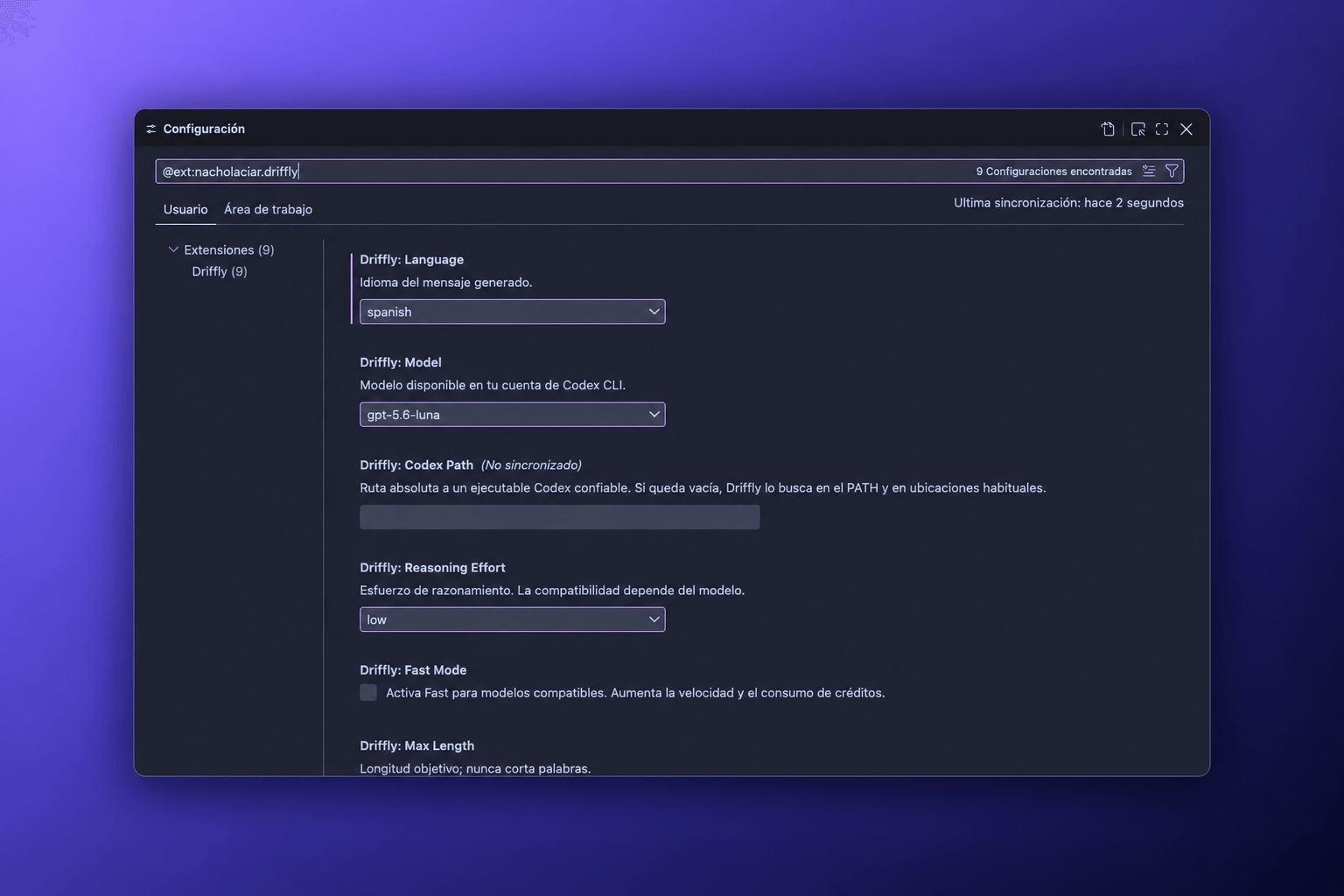Viewport: 1344px width, 896px height.
Task: Click 'Ultima sincronización: hace 2 segundos' status
Action: pos(1068,202)
